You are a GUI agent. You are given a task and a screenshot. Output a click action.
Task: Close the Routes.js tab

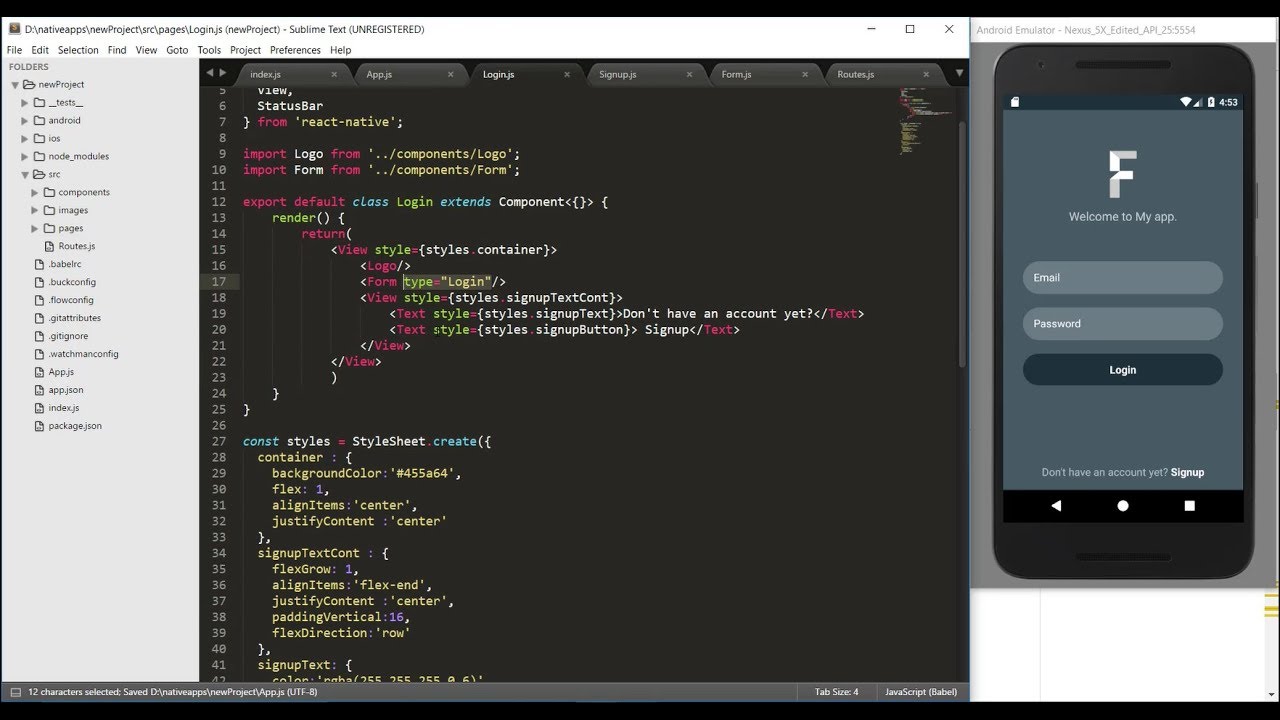click(926, 74)
